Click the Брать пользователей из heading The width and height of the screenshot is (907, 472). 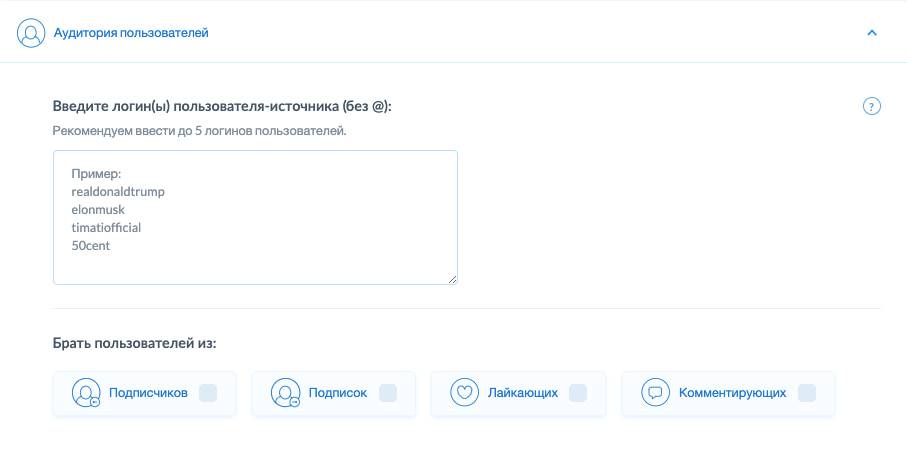[x=135, y=343]
